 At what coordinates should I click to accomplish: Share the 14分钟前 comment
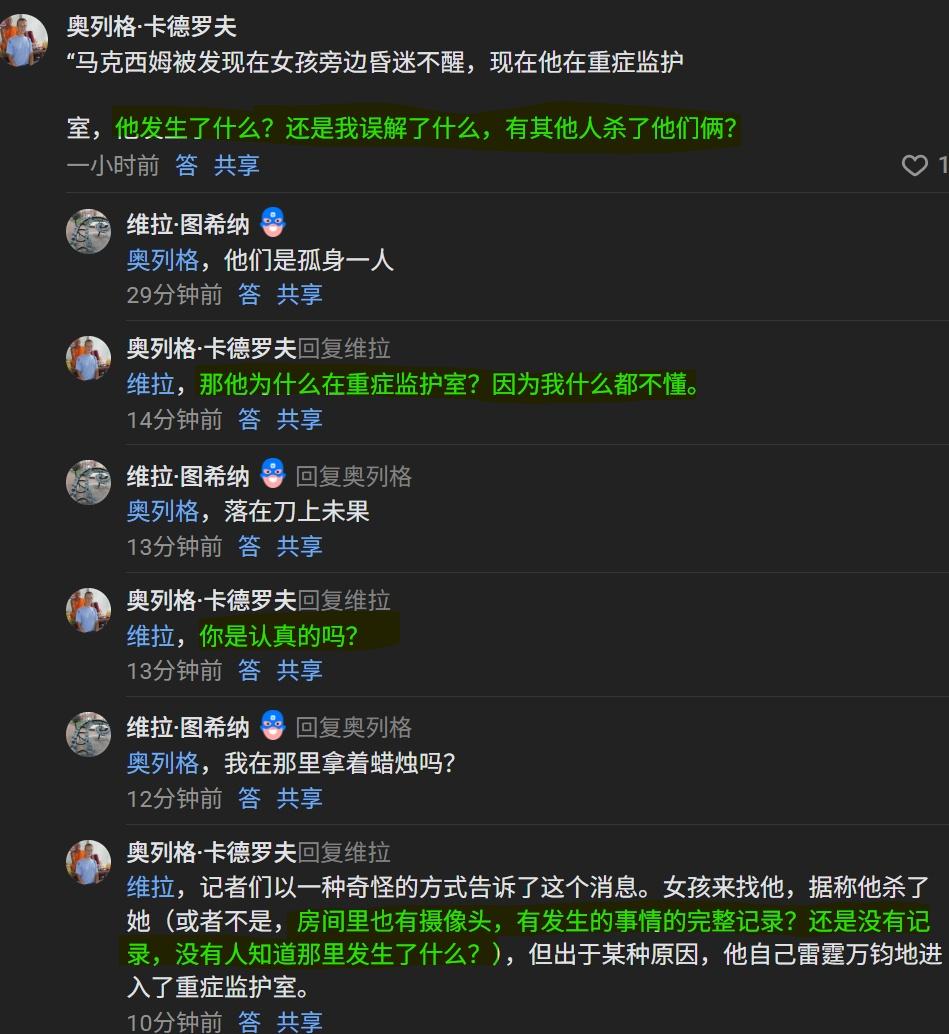pos(299,419)
